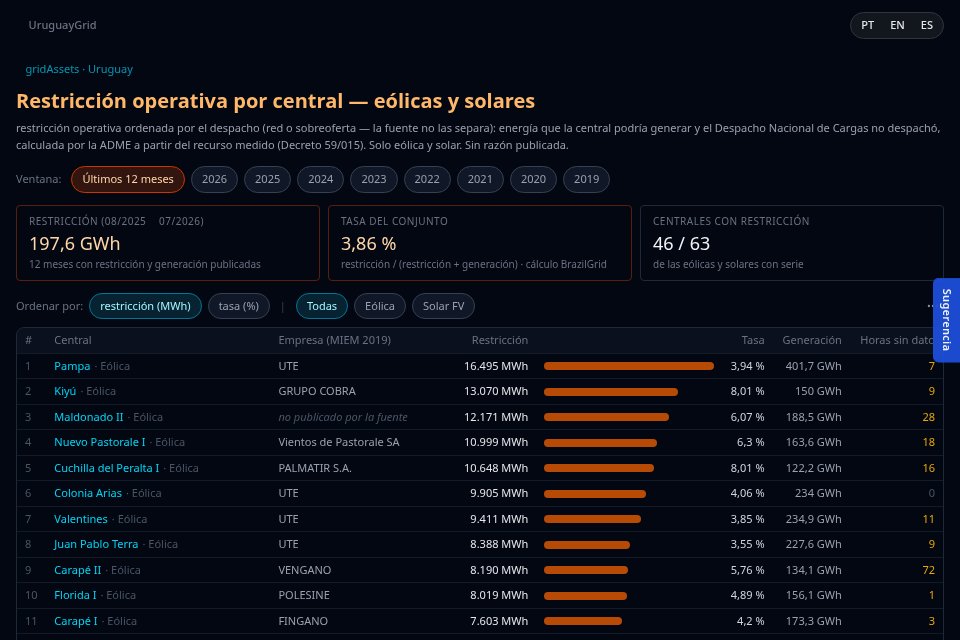The height and width of the screenshot is (640, 960).
Task: Click the 8,01 % rate for Kiyú
Action: pyautogui.click(x=747, y=391)
